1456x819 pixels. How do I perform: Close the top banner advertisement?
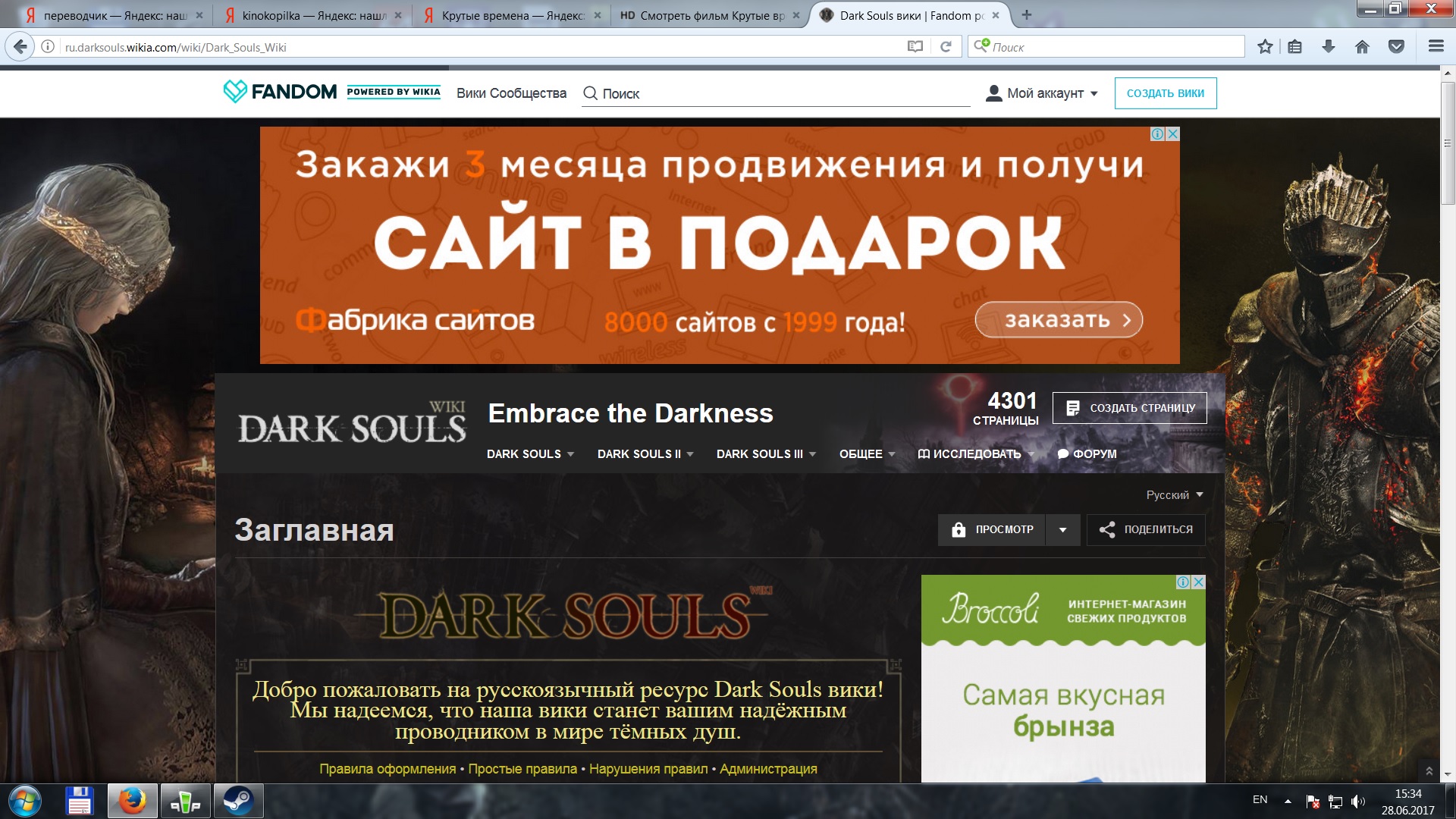click(1173, 134)
